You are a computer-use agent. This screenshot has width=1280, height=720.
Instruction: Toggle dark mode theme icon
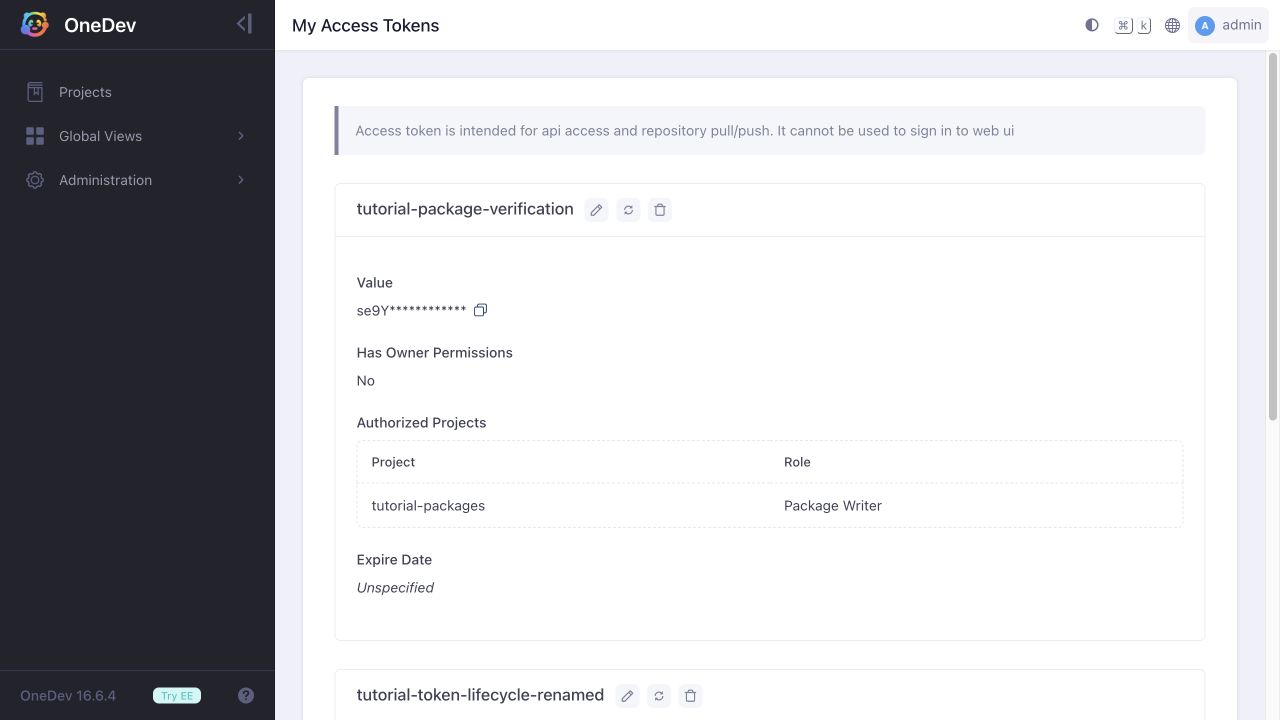1092,25
